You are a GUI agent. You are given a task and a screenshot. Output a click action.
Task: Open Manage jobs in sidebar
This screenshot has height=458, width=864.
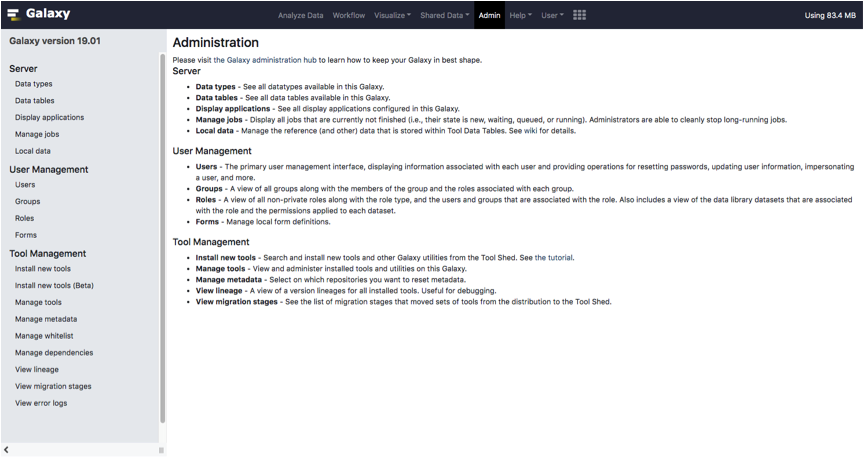click(37, 134)
